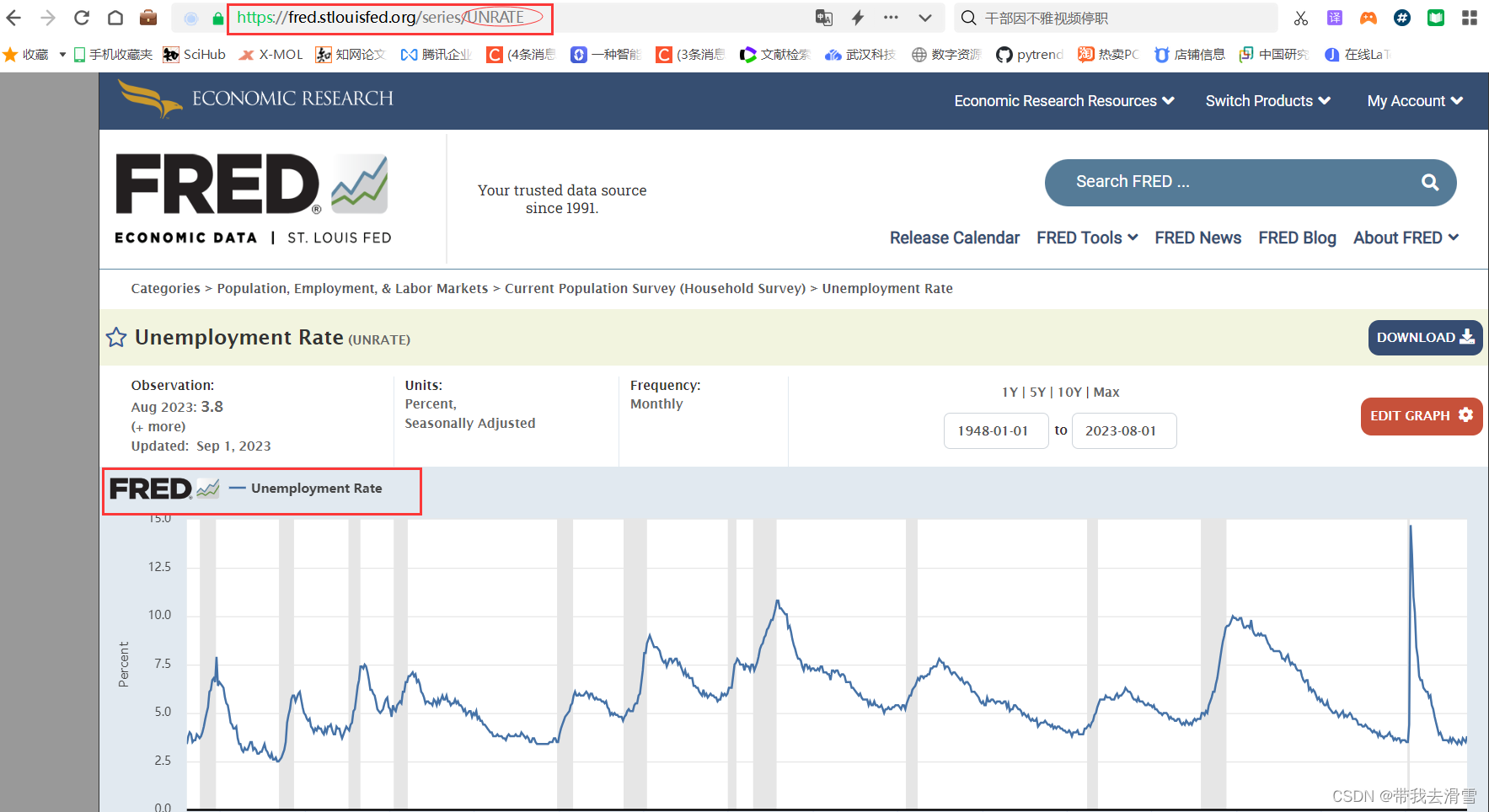1489x812 pixels.
Task: Open the four-squares extensions grid icon
Action: coord(1470,18)
